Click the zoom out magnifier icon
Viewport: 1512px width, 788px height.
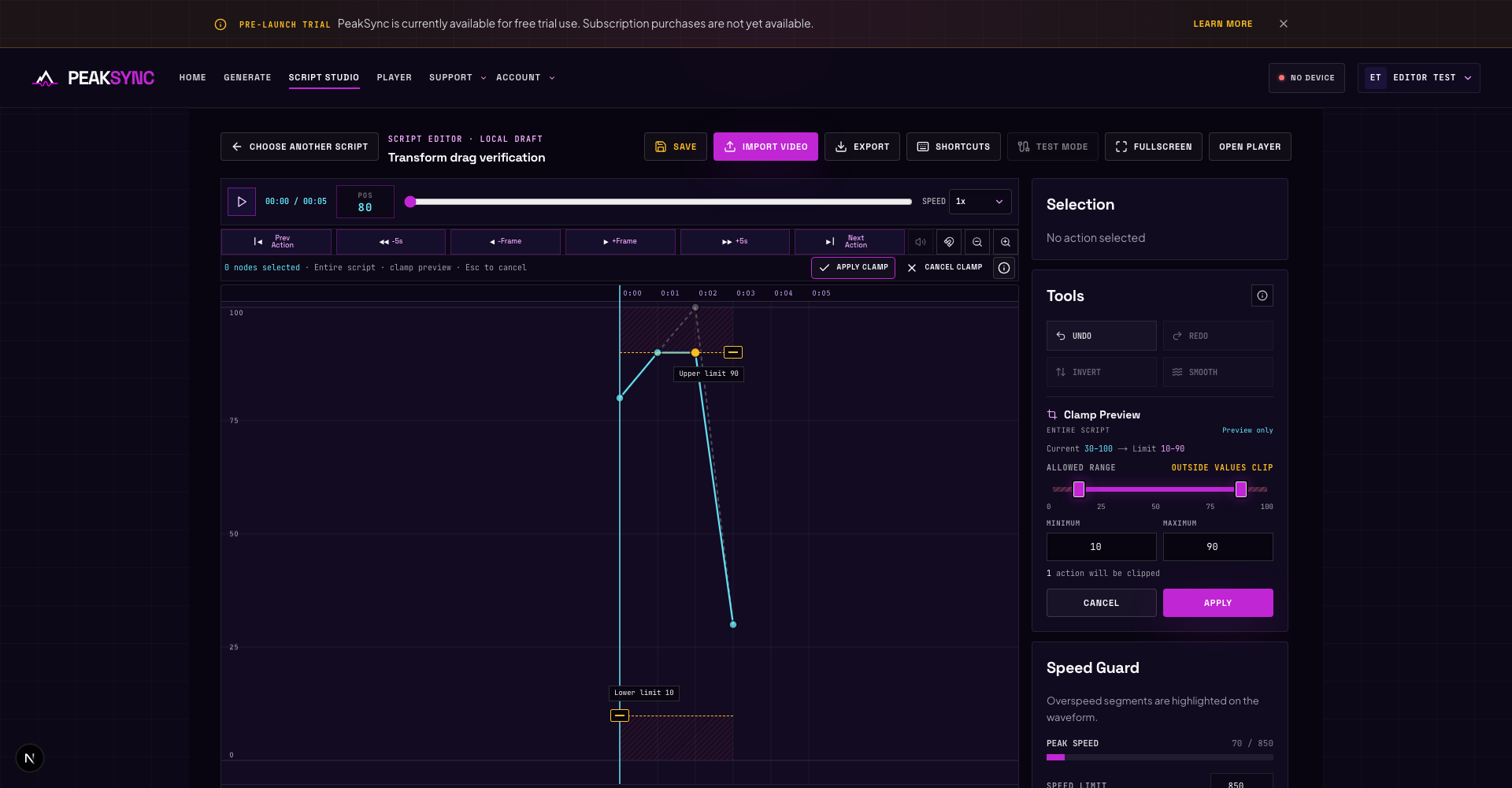[x=977, y=242]
